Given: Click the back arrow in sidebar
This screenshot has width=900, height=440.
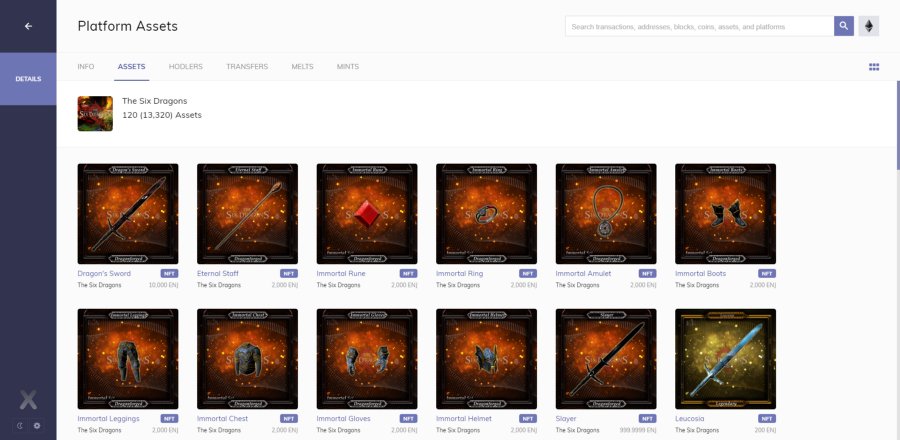Looking at the screenshot, I should tap(28, 26).
